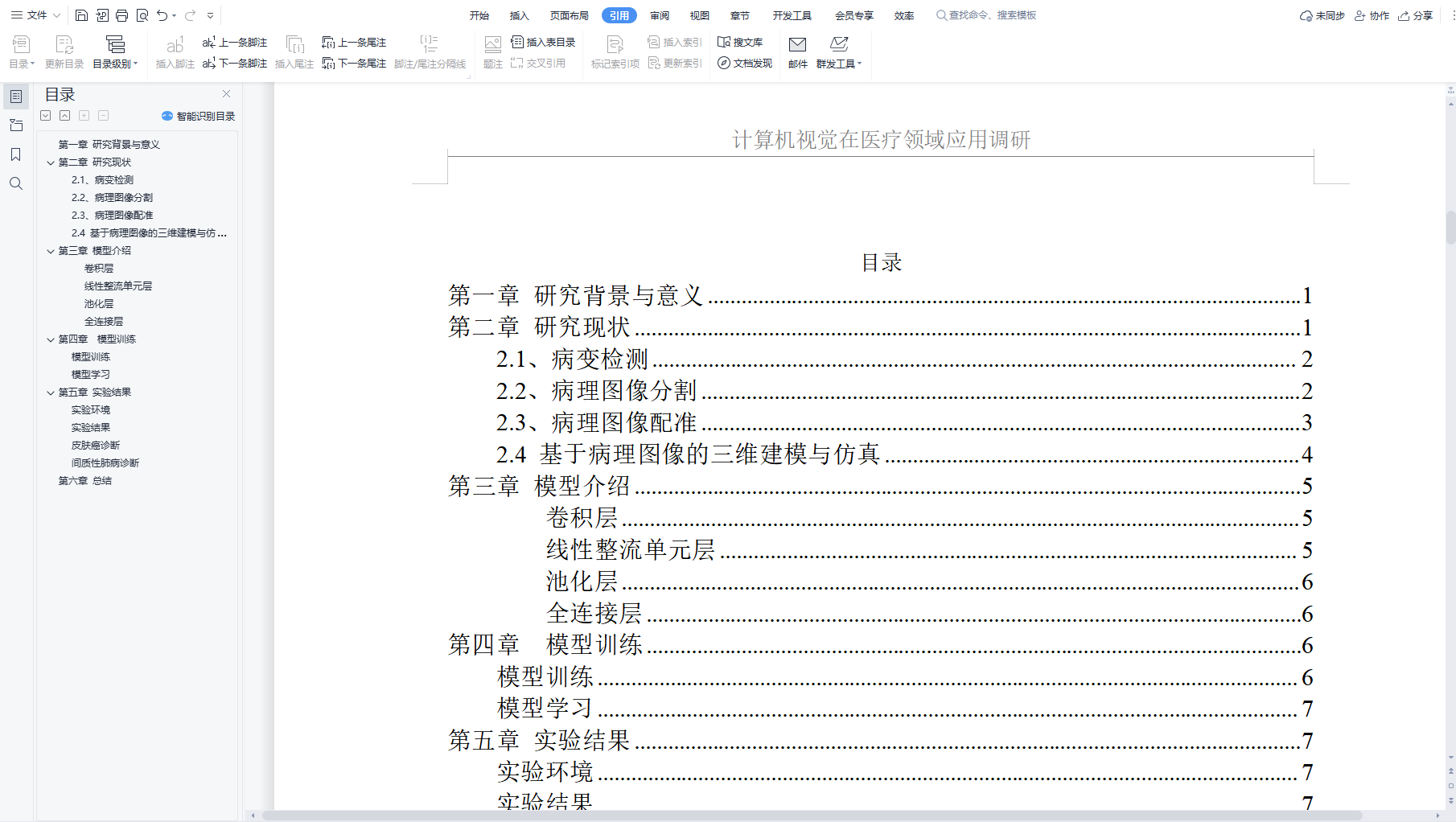
Task: Select 2.2、病理图像分割 in navigation pane
Action: click(x=112, y=198)
